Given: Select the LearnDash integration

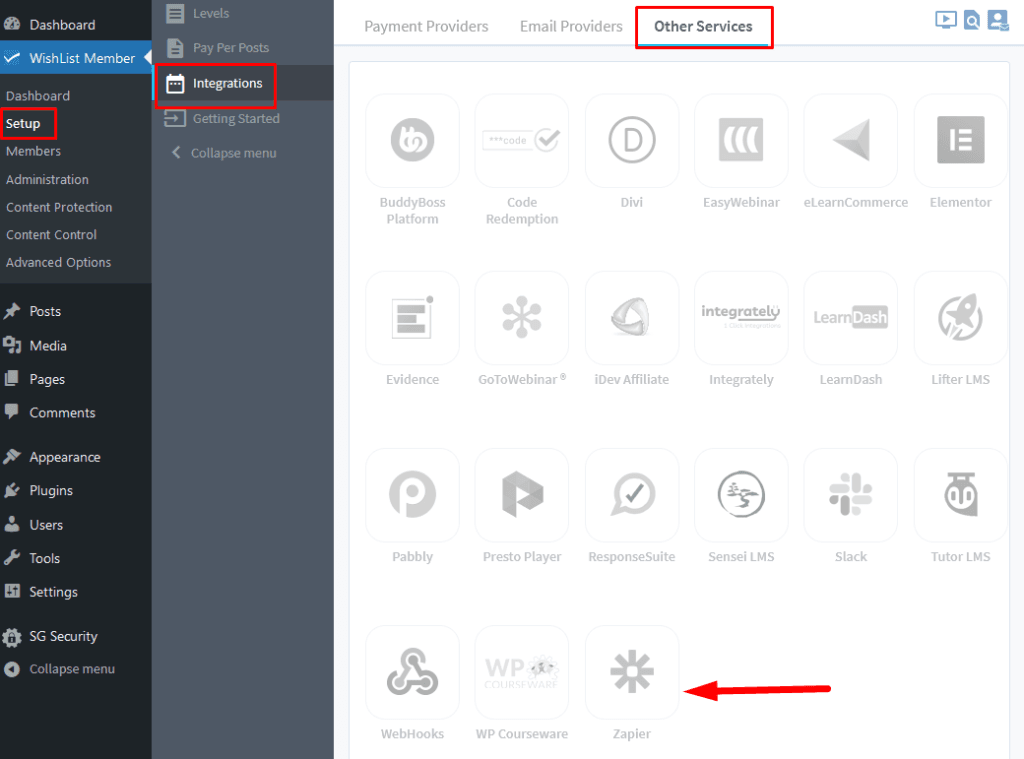Looking at the screenshot, I should coord(851,317).
